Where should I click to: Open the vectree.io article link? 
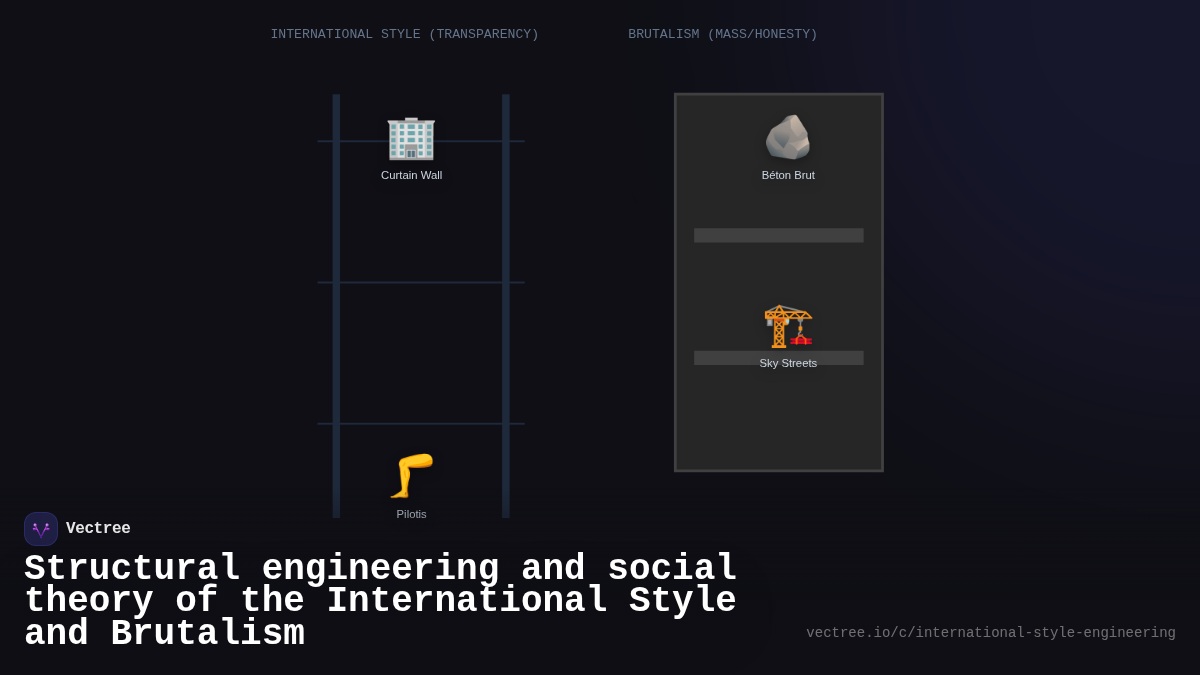tap(990, 632)
